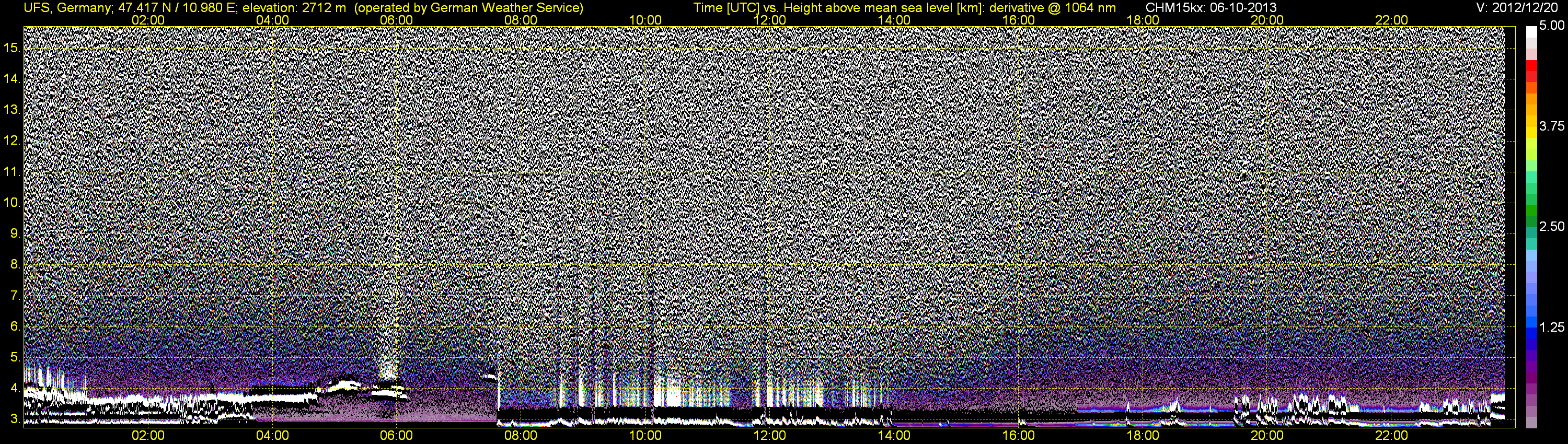Screen dimensions: 1568x444
Task: Click '16:00' on the top time axis
Action: (1018, 20)
